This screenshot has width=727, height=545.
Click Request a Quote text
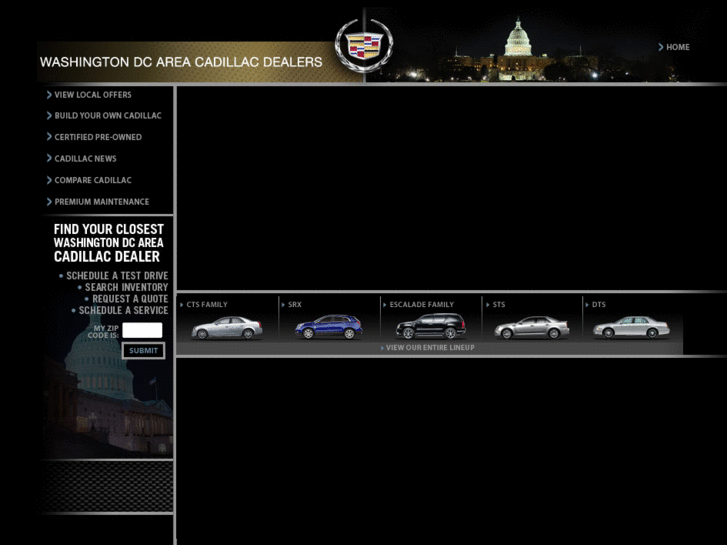pos(130,299)
